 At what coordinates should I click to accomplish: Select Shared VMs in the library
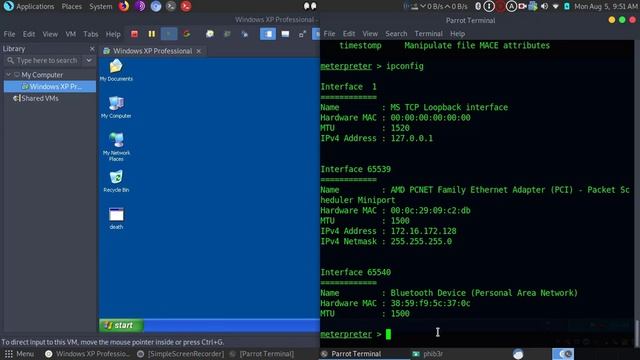36,98
